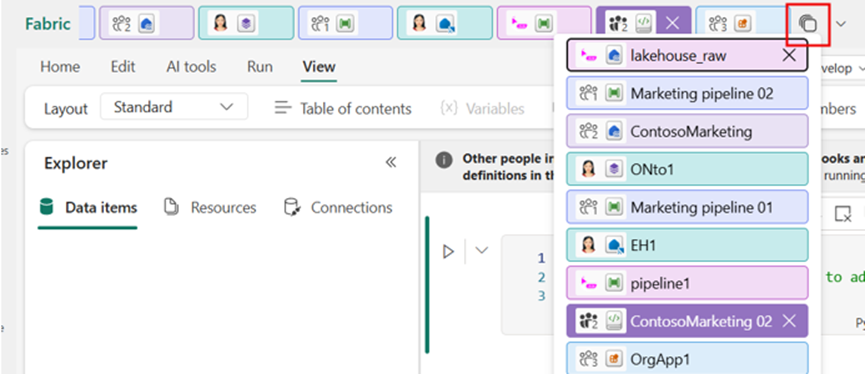Viewport: 865px width, 374px height.
Task: Click the org app icon in OrgApp1 entry
Action: tap(613, 359)
